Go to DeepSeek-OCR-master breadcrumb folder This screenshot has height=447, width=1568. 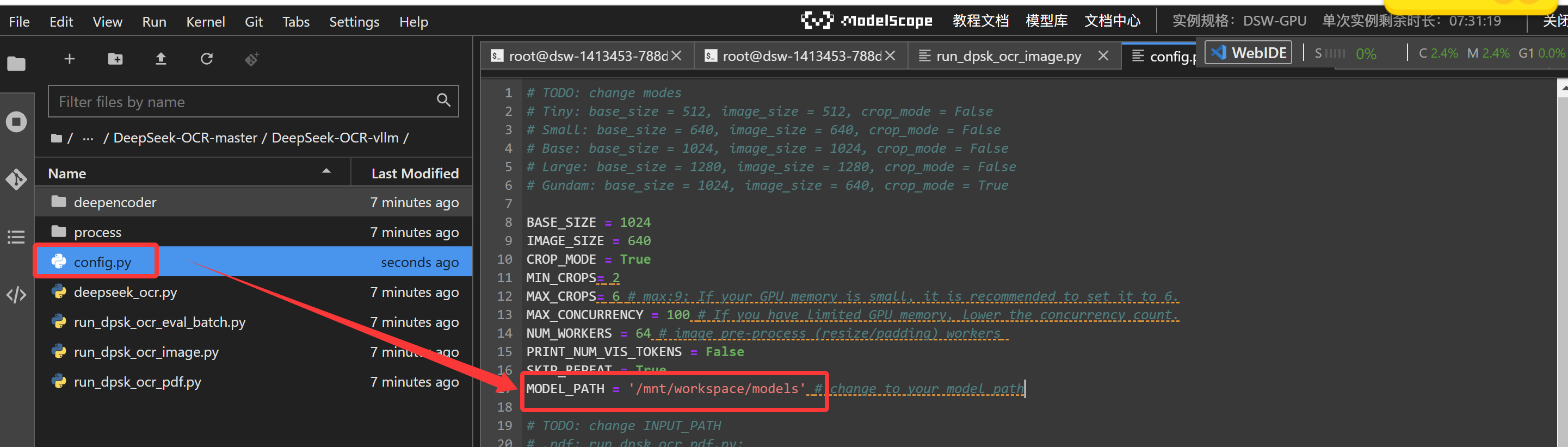(x=185, y=138)
